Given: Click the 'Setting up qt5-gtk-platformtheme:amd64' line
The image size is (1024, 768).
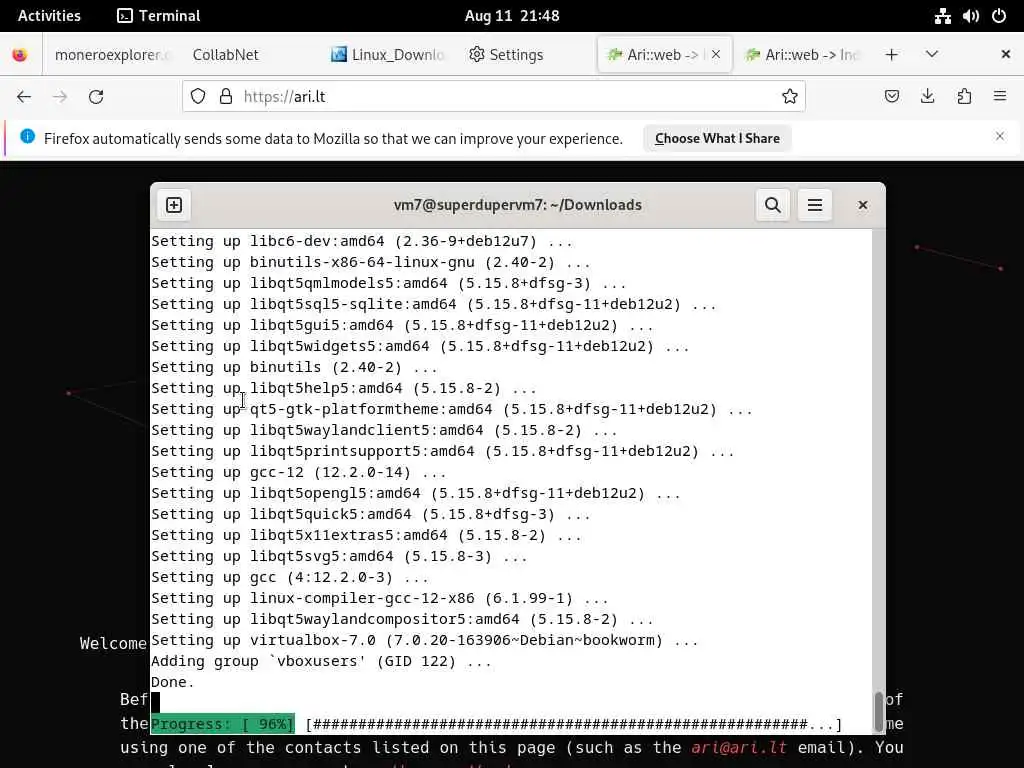Looking at the screenshot, I should [452, 409].
